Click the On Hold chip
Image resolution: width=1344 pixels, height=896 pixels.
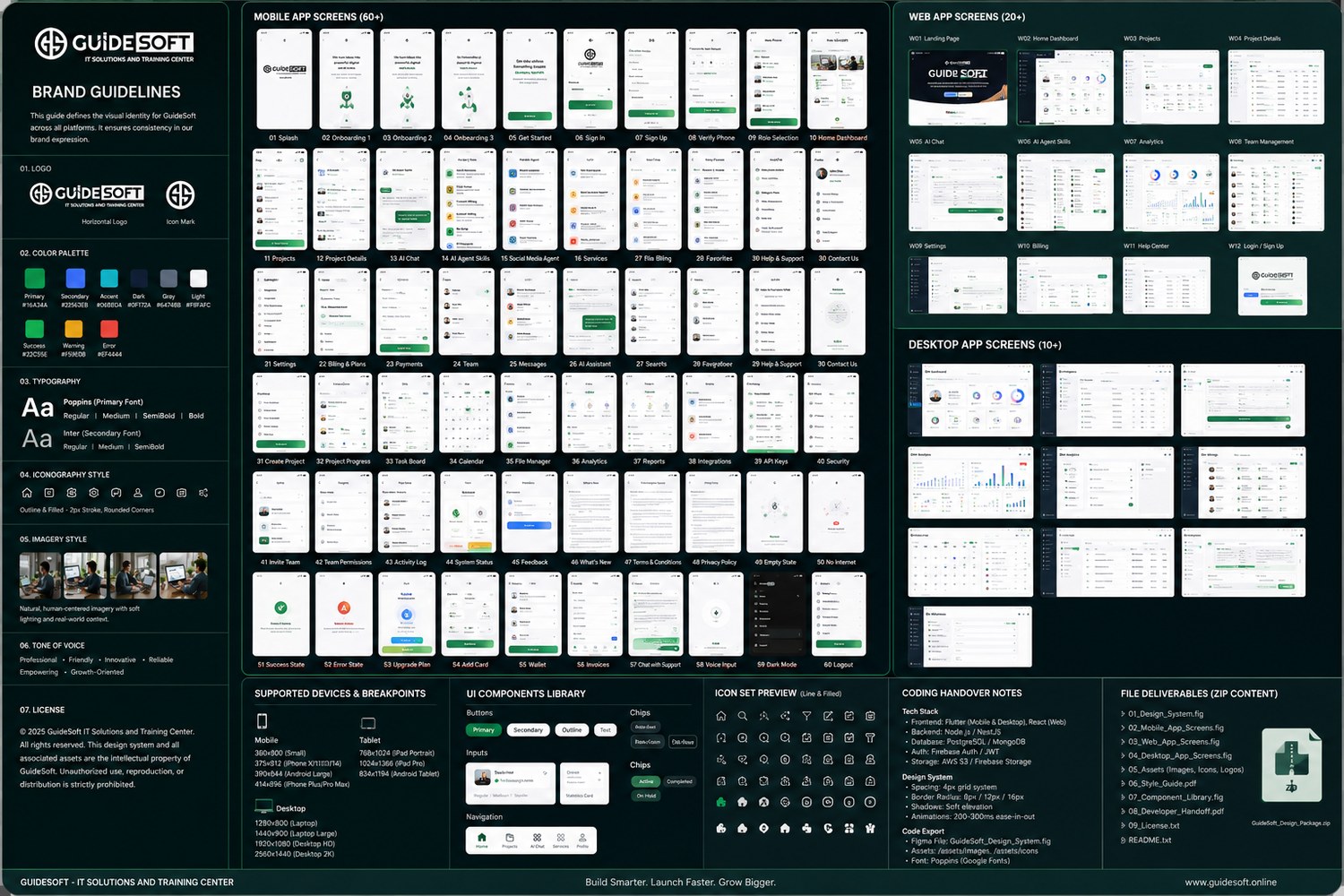pyautogui.click(x=646, y=796)
